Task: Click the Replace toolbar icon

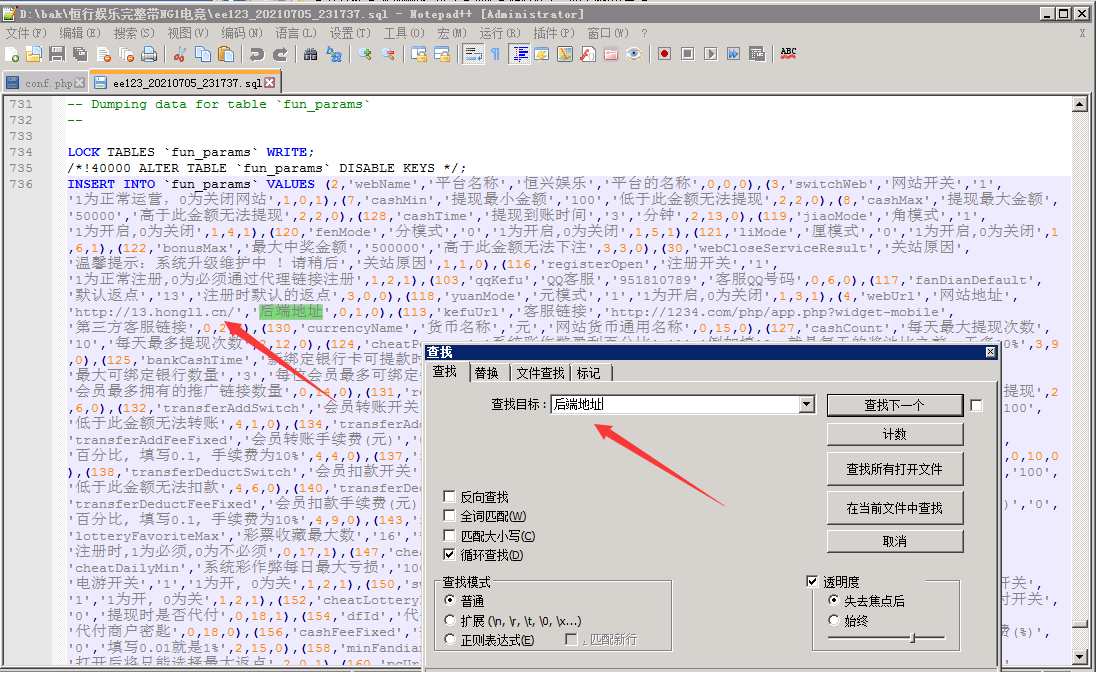Action: [334, 55]
